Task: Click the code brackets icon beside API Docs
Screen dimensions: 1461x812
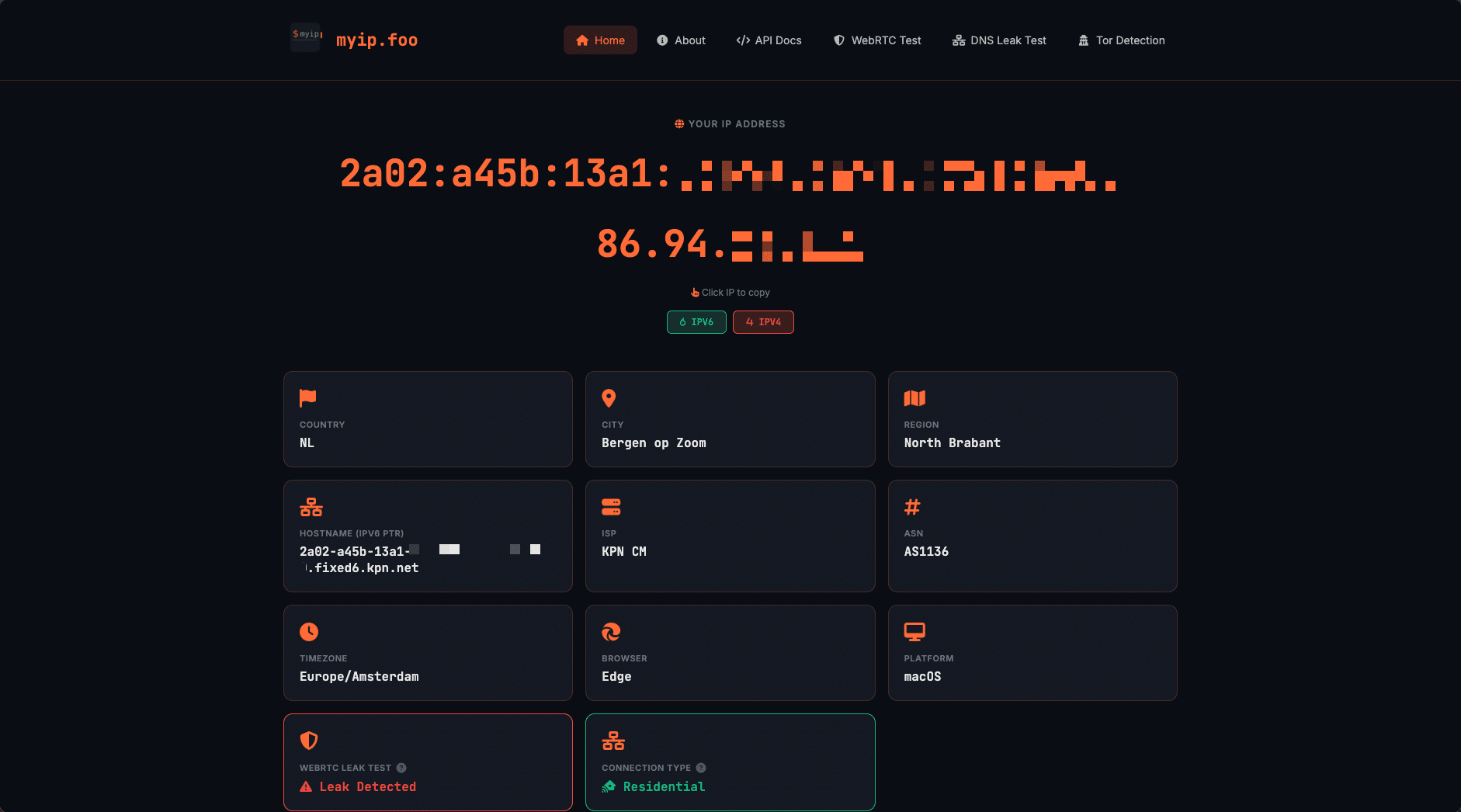Action: click(743, 40)
